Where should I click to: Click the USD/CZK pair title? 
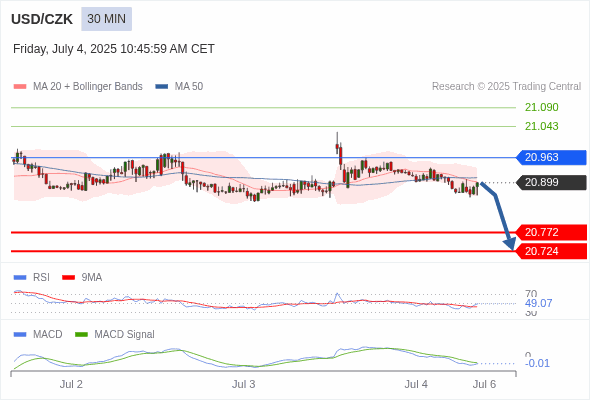coord(42,19)
